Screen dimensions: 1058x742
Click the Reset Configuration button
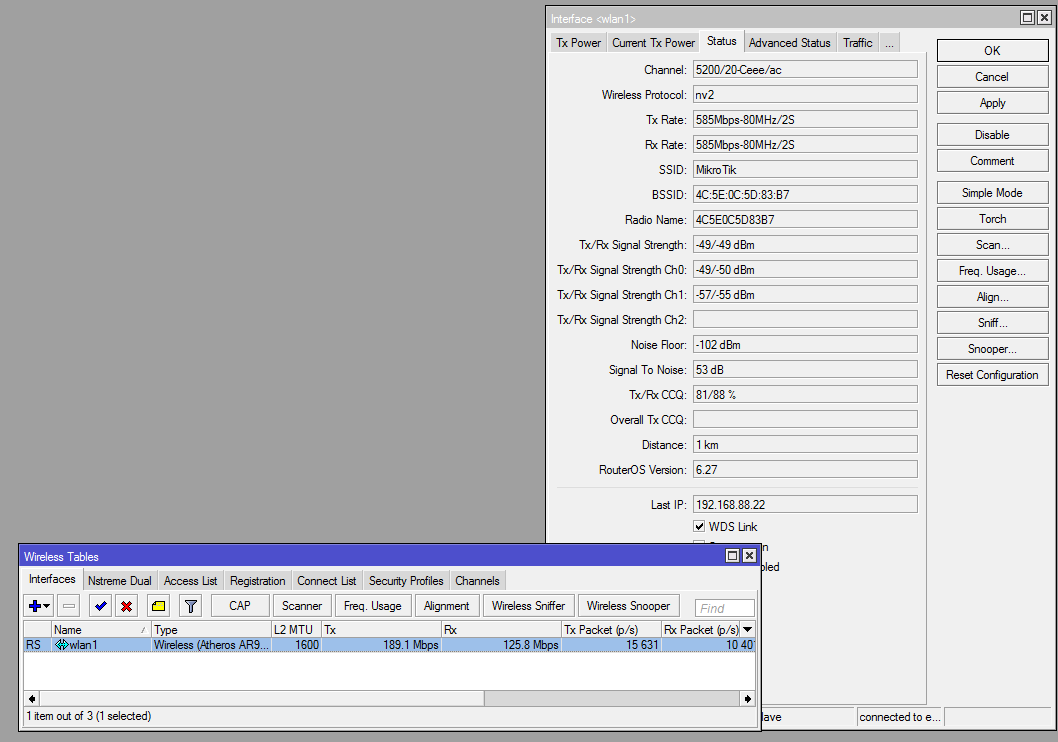pos(992,375)
